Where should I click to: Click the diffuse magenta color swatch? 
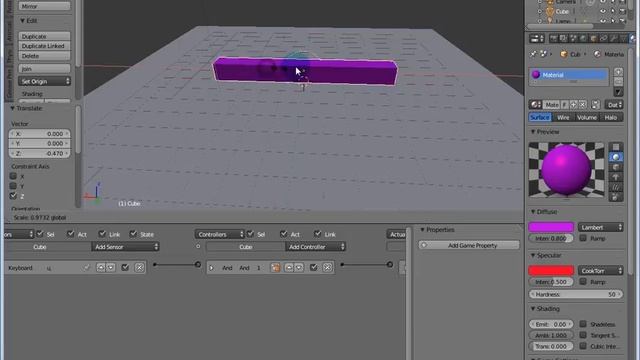(x=551, y=227)
